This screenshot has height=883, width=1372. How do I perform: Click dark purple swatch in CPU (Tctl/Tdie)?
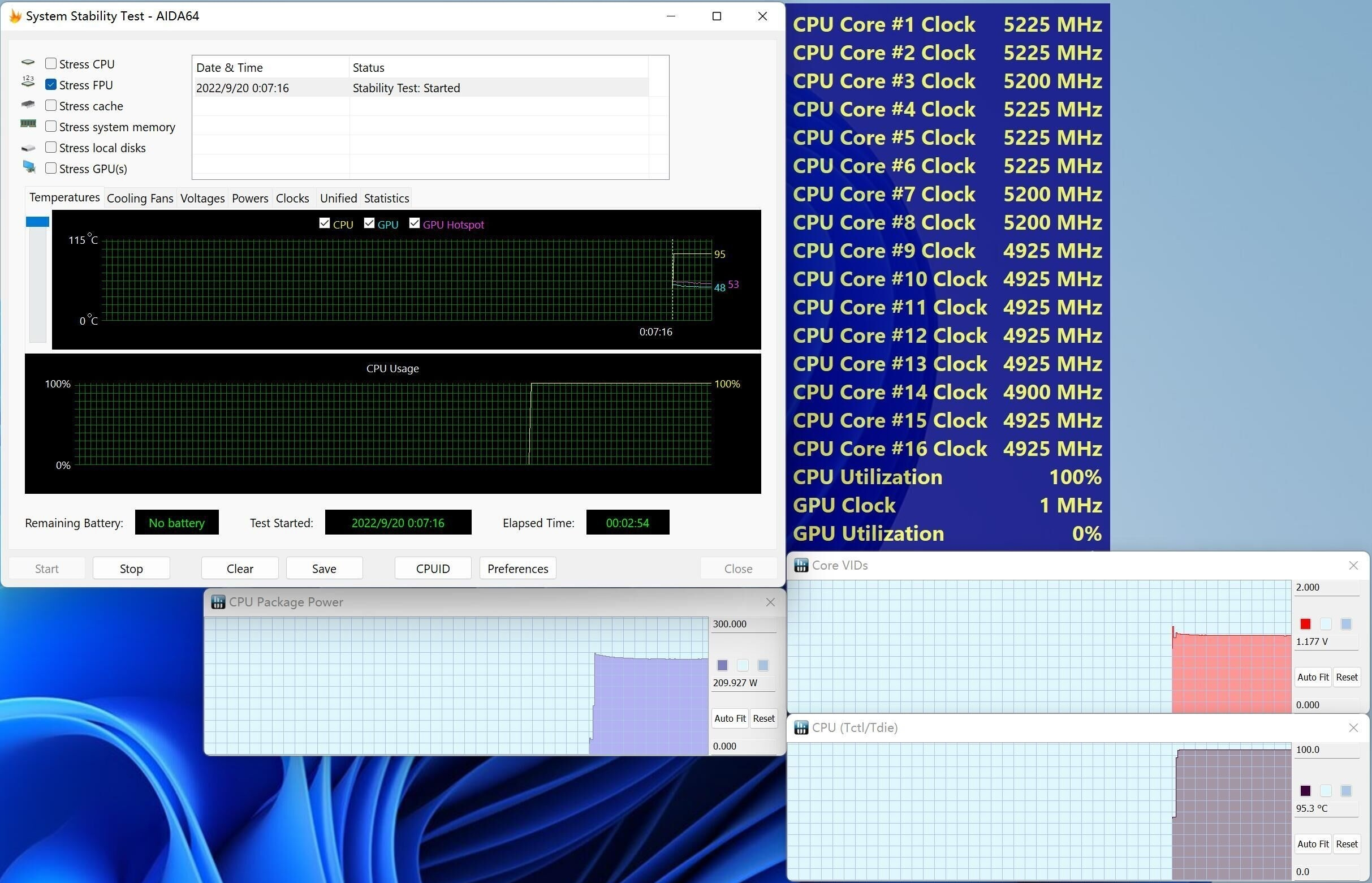point(1305,791)
